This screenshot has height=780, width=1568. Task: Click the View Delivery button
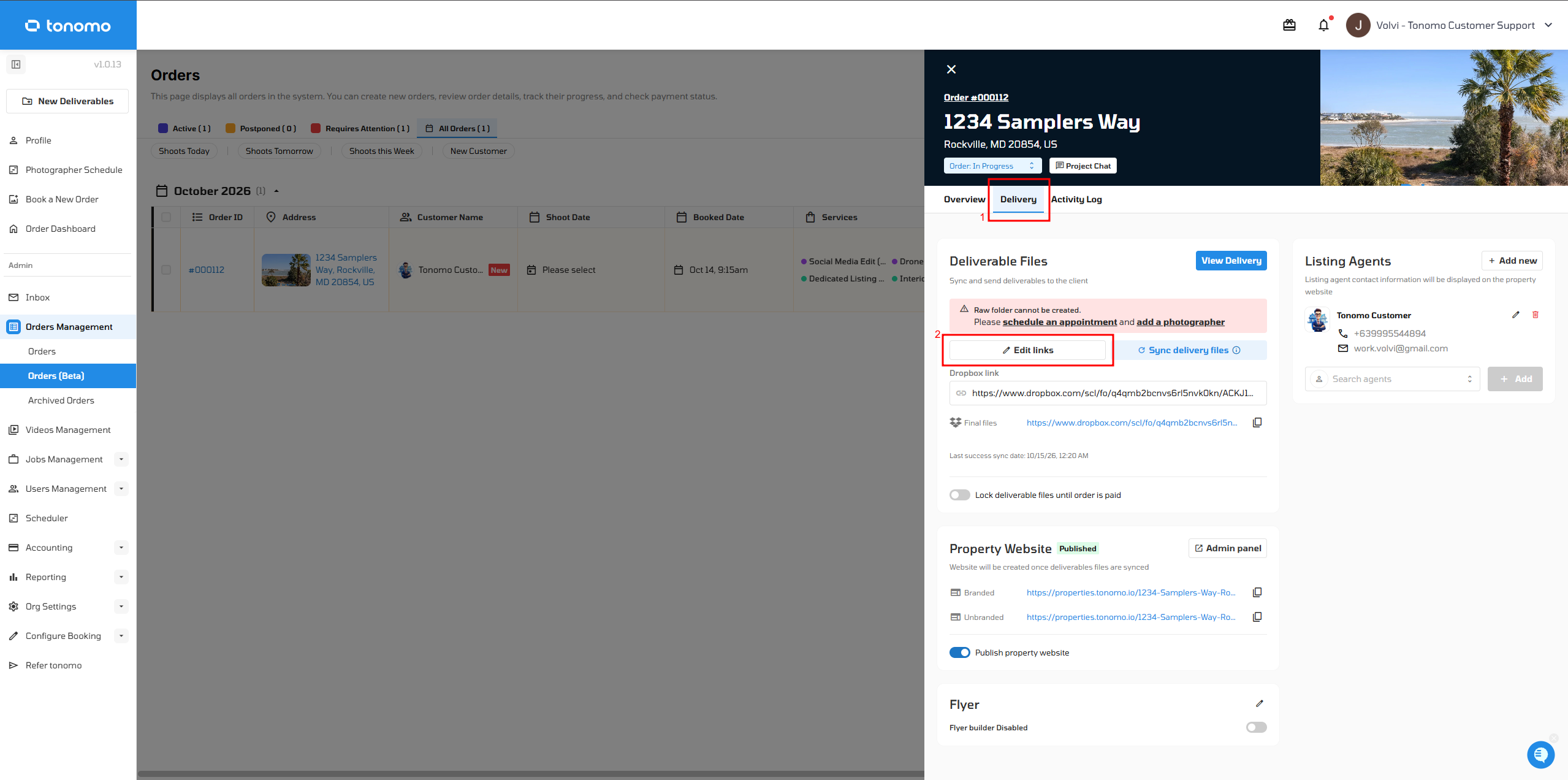pos(1231,261)
